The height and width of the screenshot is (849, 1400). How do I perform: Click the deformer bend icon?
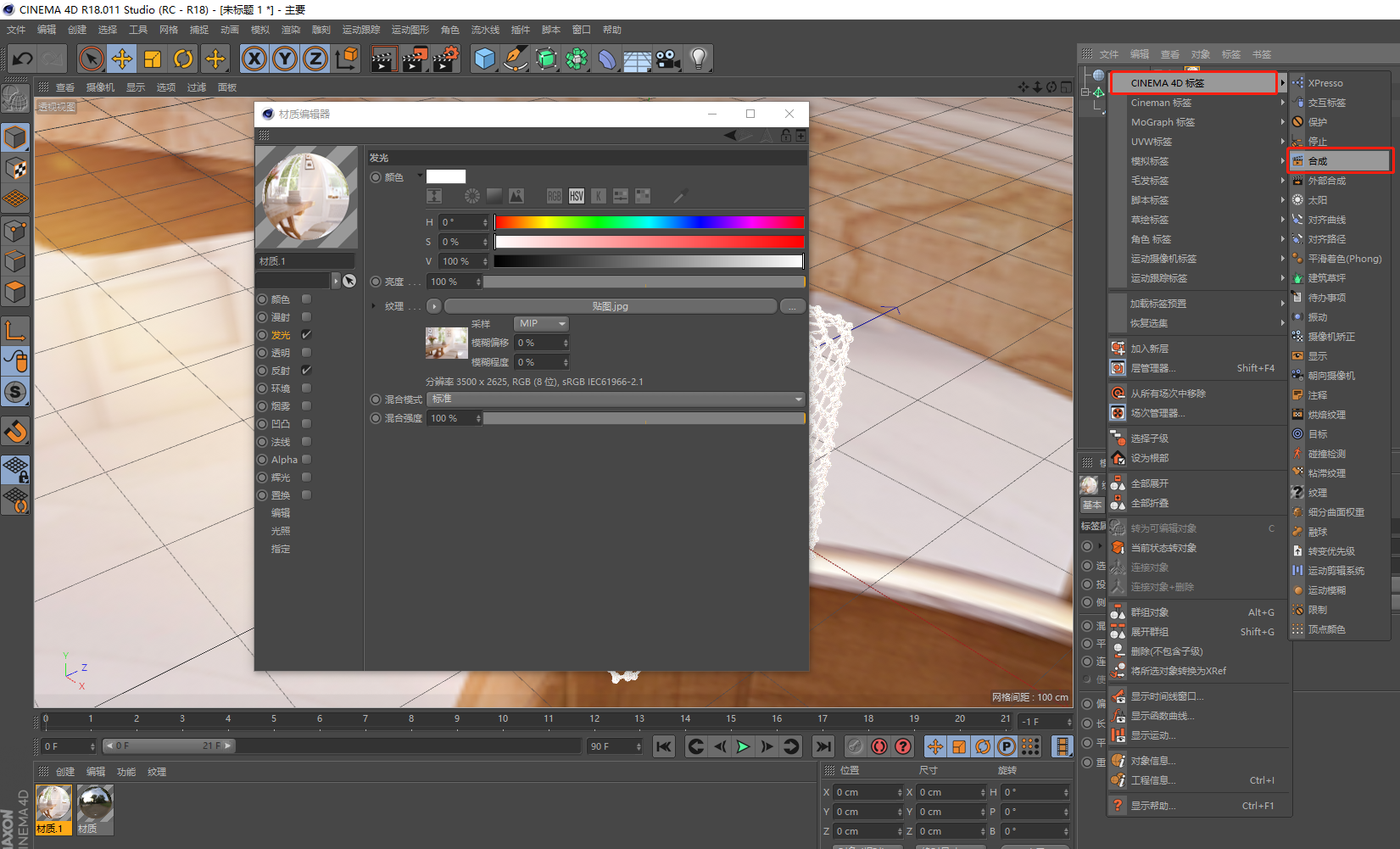click(607, 59)
